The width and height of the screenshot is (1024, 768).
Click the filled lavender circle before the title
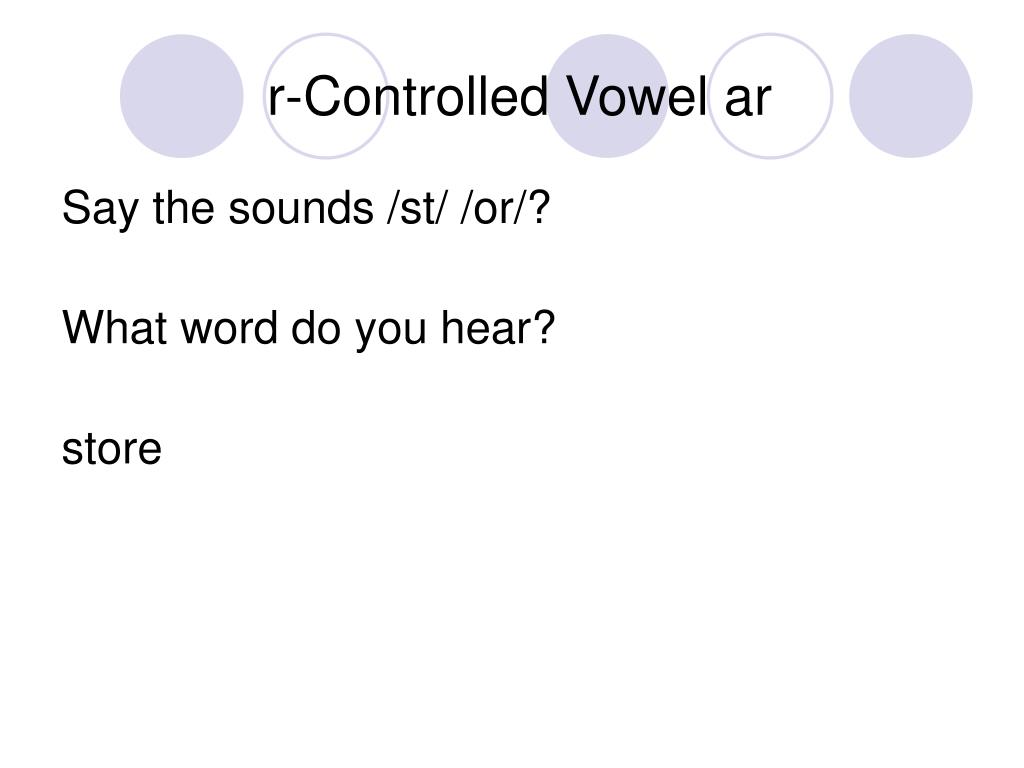coord(182,96)
